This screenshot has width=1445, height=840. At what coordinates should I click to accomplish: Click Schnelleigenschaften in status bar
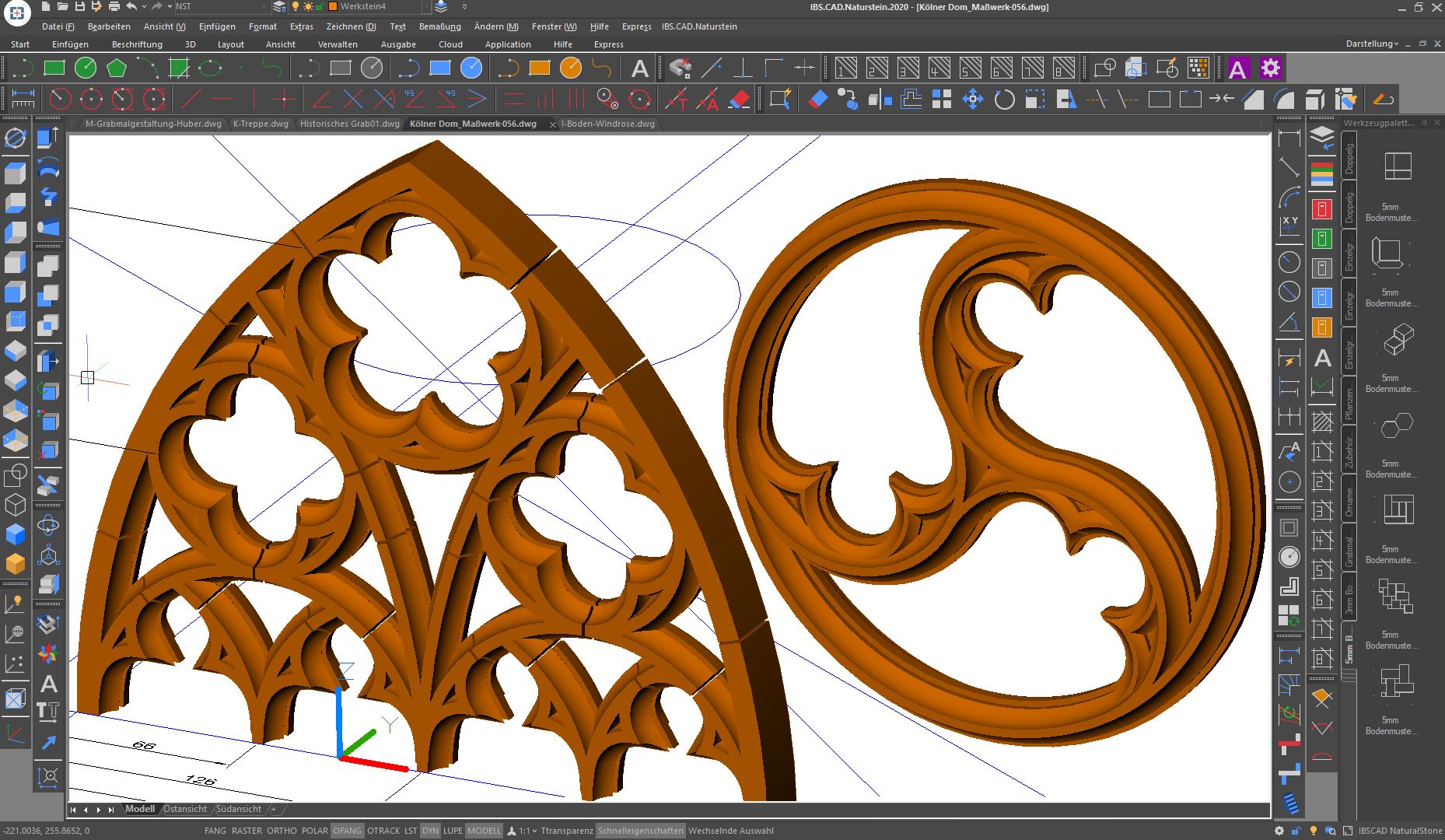(x=641, y=831)
